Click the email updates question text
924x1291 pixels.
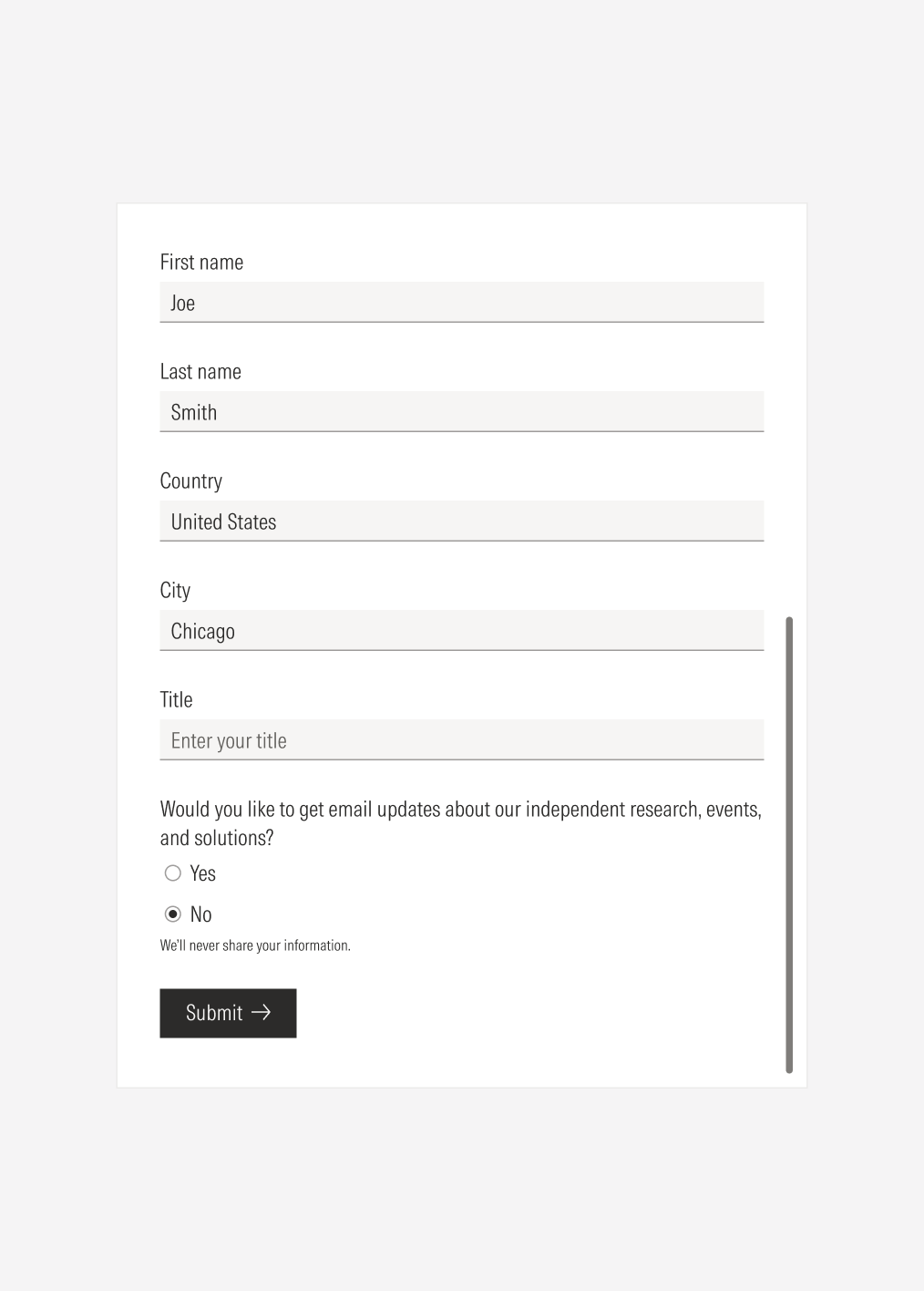pyautogui.click(x=460, y=822)
